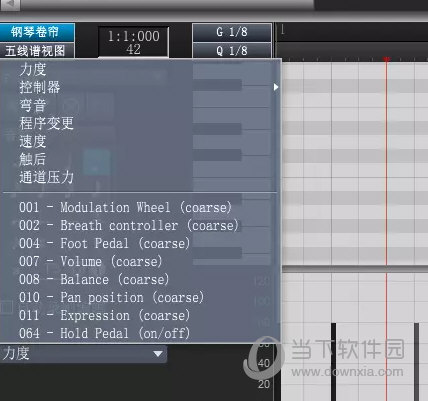The height and width of the screenshot is (401, 428).
Task: Open the 力度 dropdown at the bottom
Action: 83,354
